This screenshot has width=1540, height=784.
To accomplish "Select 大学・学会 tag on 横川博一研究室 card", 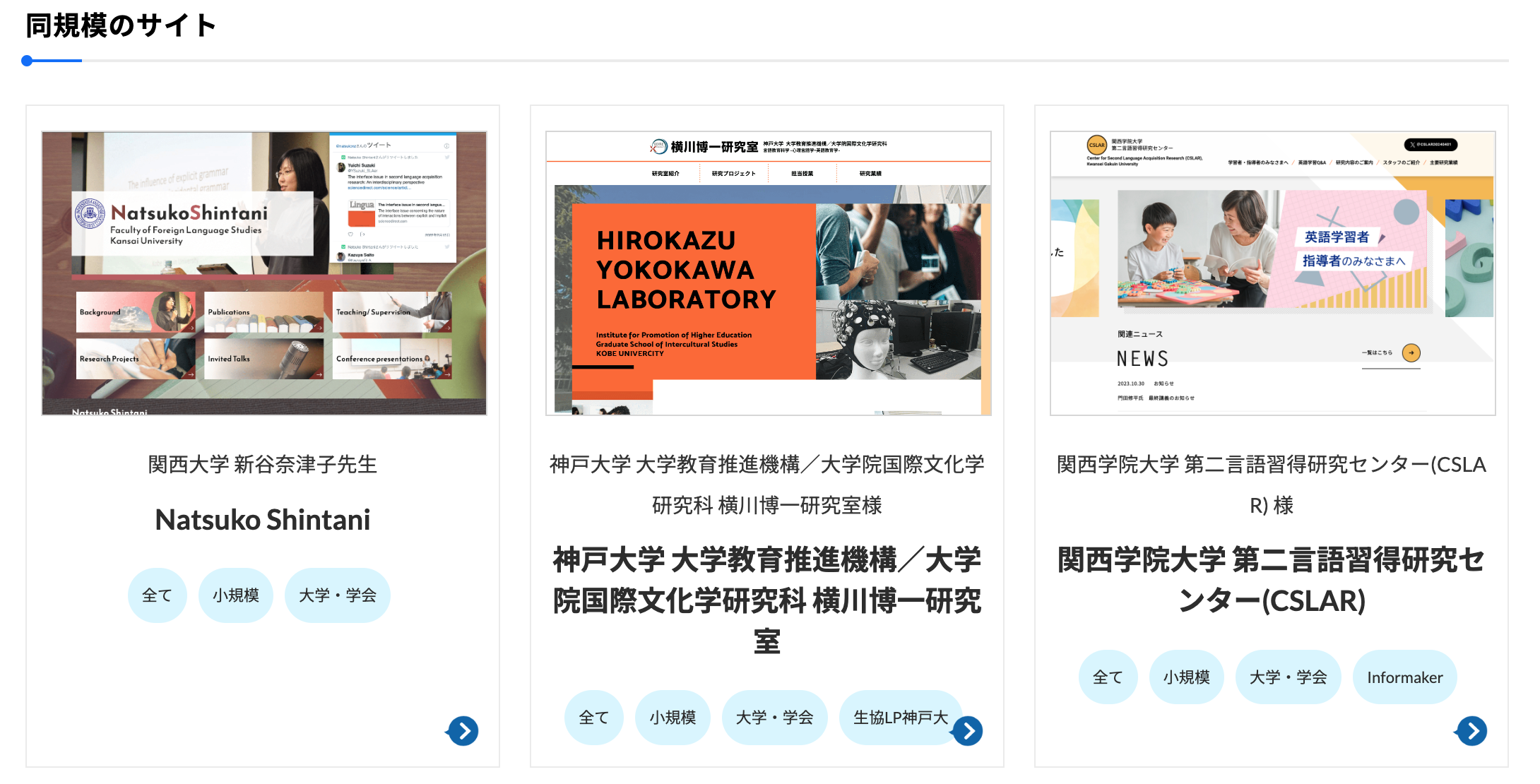I will [x=775, y=718].
